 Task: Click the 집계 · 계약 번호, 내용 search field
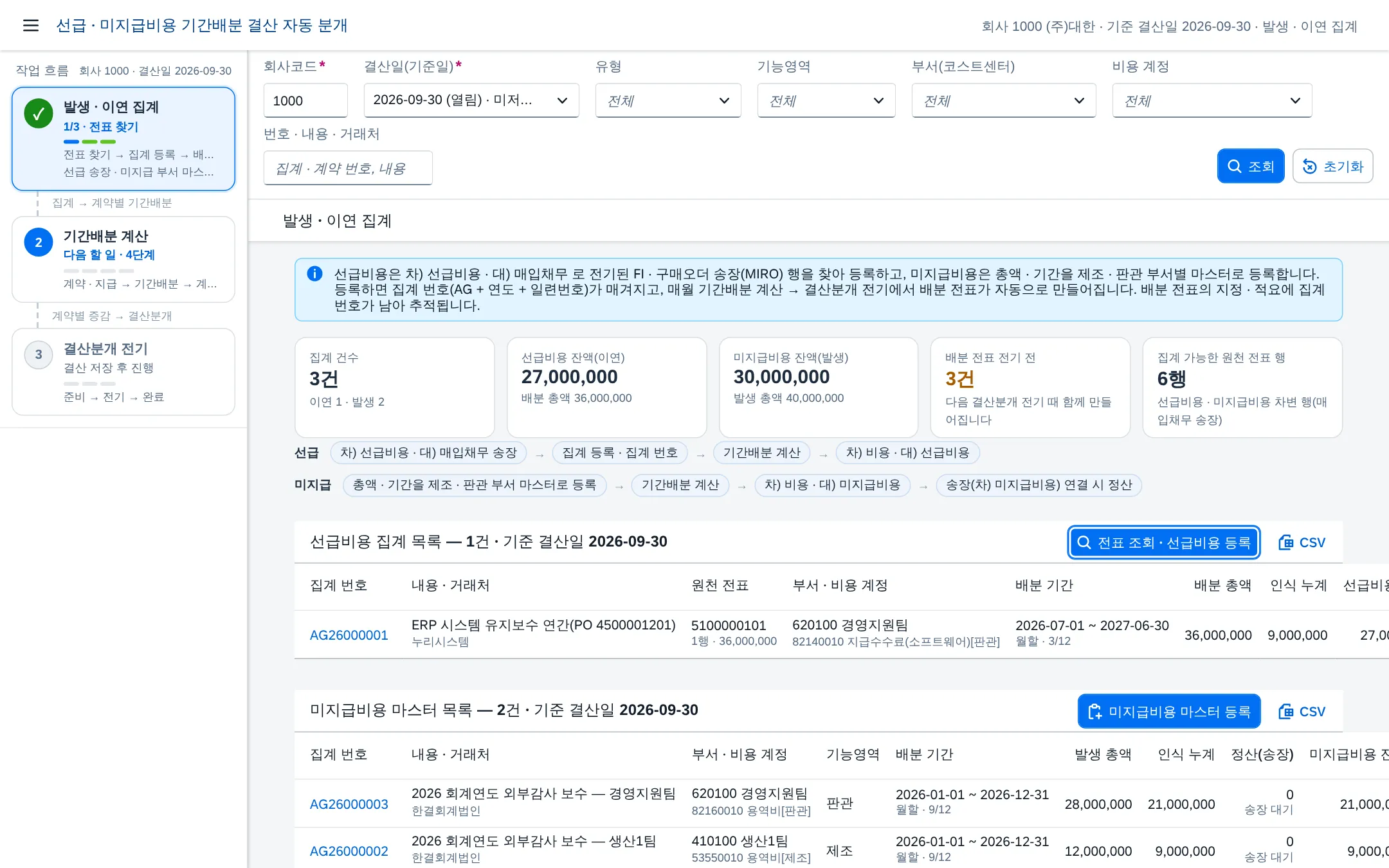348,168
